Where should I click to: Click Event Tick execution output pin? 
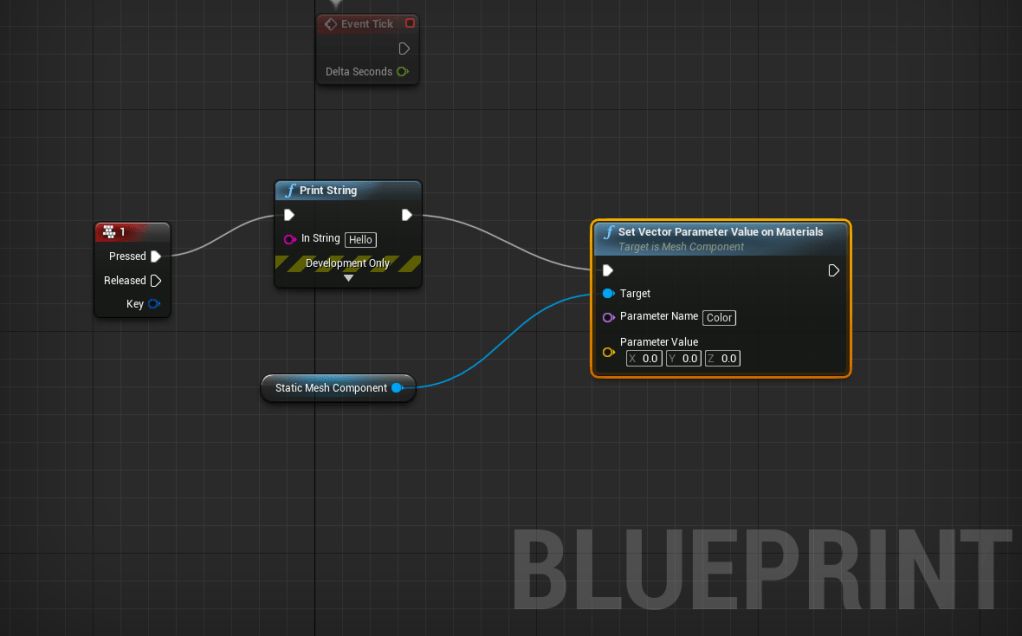pos(404,48)
